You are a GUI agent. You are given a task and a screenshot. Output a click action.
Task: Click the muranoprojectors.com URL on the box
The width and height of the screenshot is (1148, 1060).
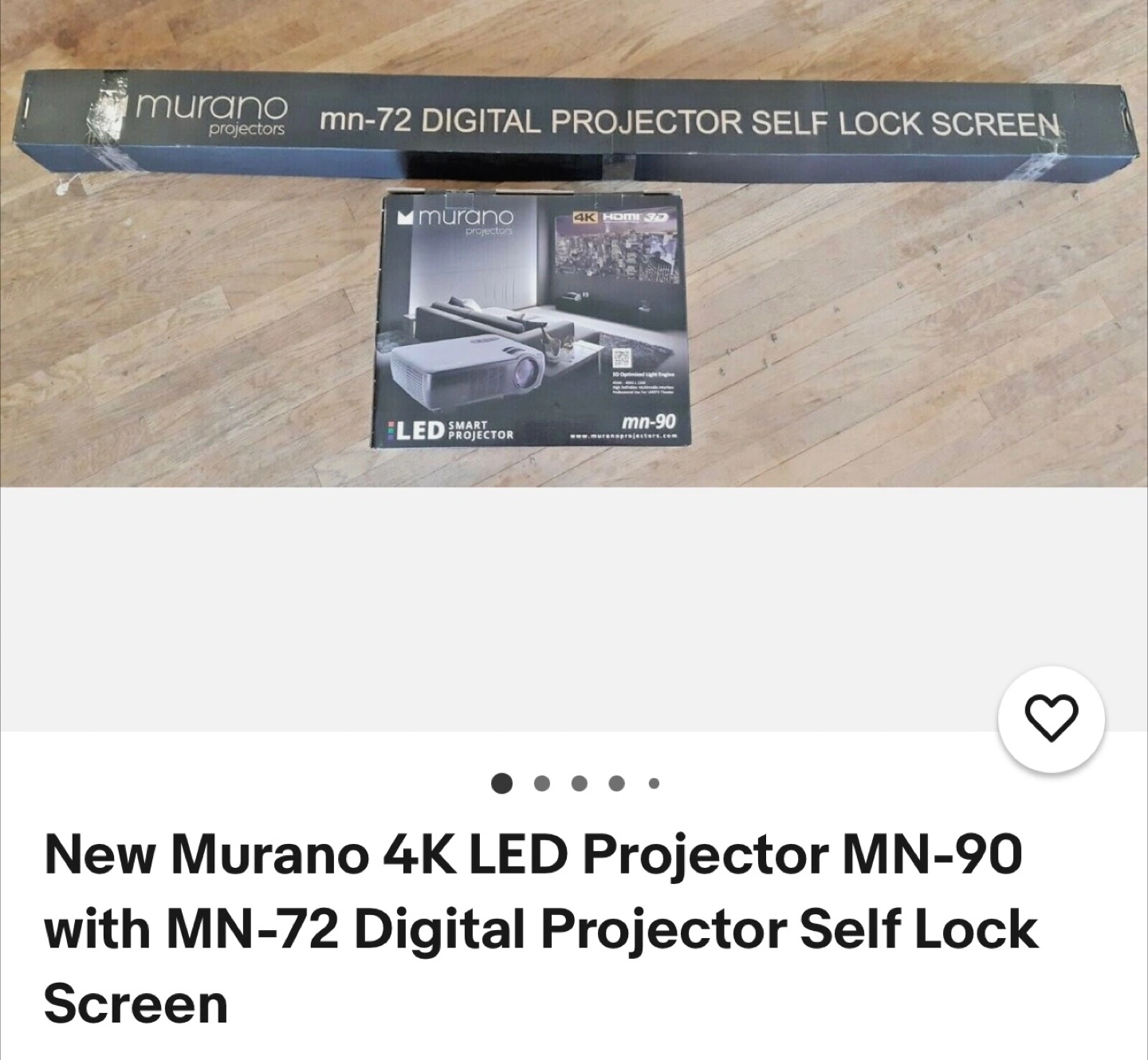[x=623, y=437]
